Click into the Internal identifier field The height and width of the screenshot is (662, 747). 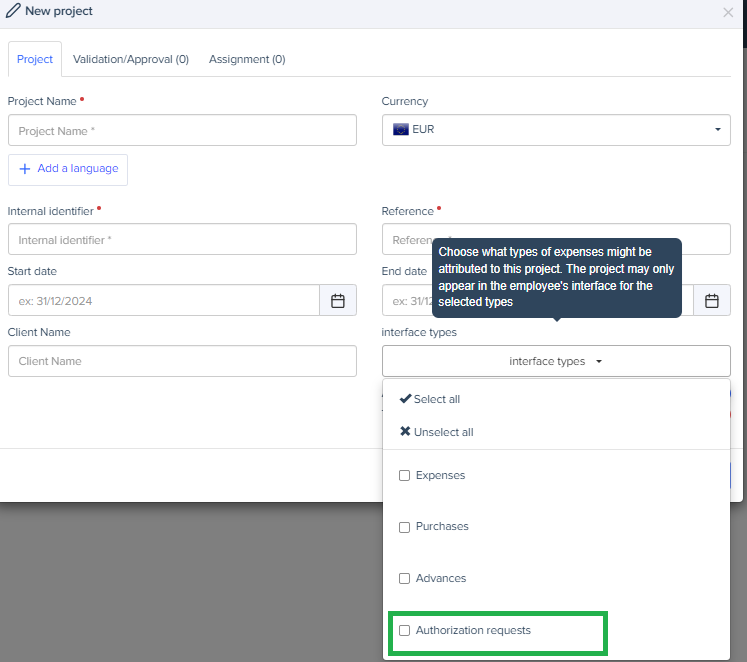(x=182, y=240)
